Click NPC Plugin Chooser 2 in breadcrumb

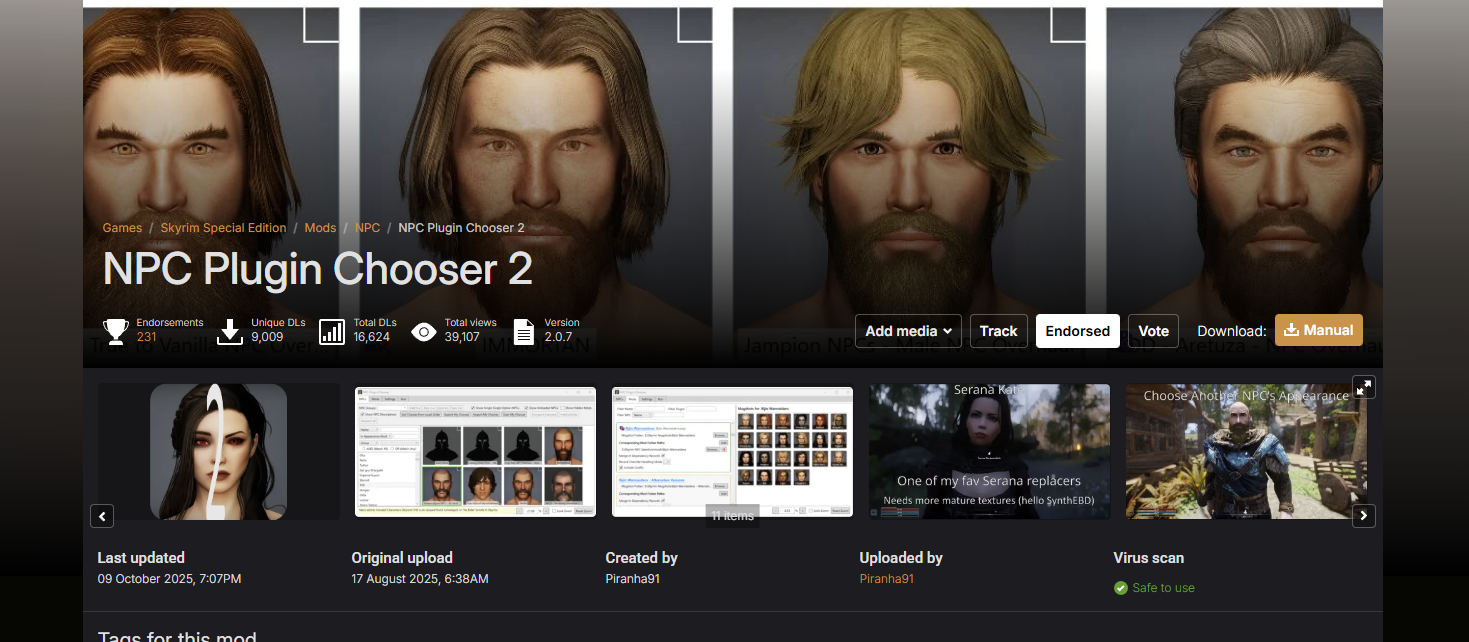click(461, 228)
